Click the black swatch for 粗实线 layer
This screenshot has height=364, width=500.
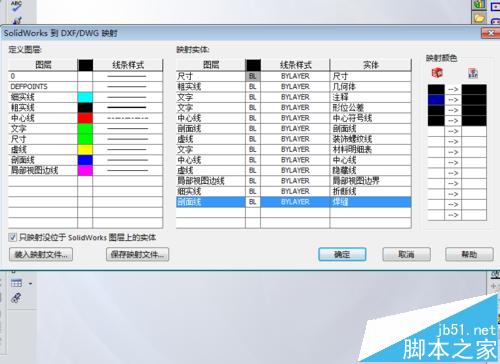[85, 108]
